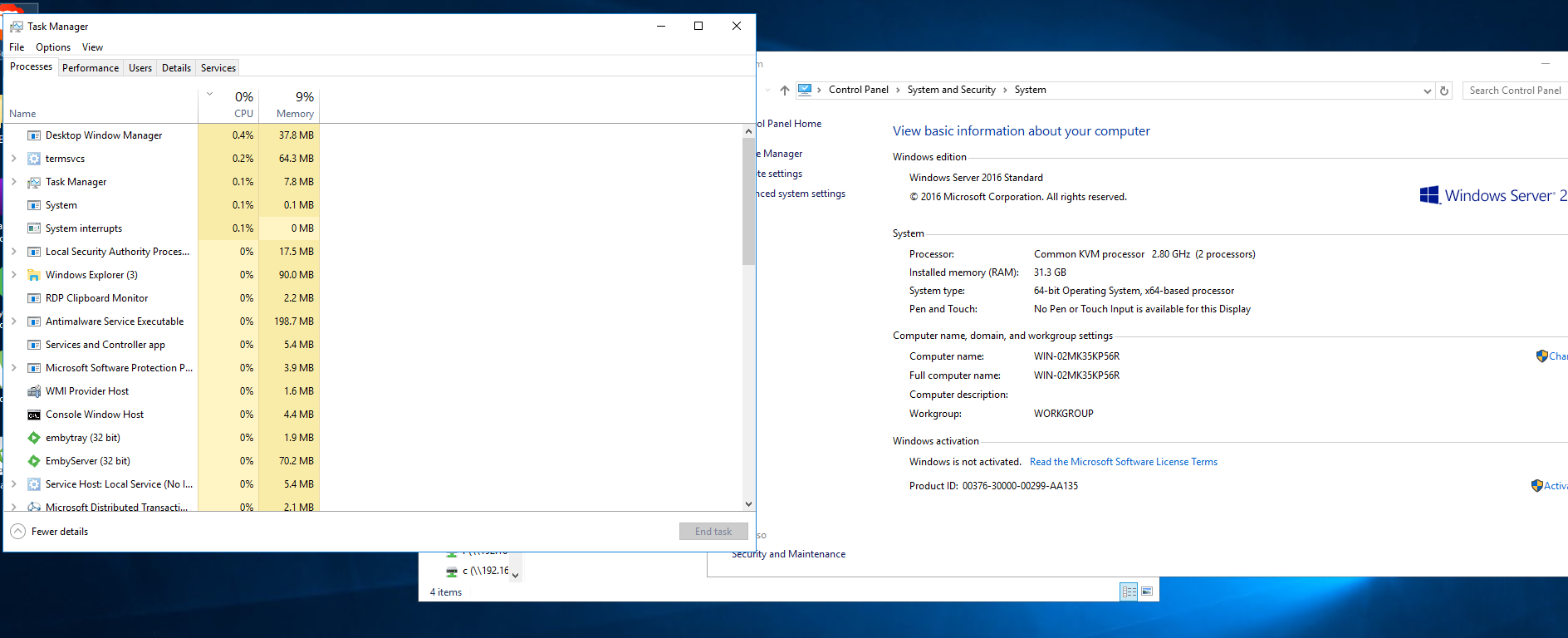The width and height of the screenshot is (1568, 638).
Task: Expand the termsvcs process group
Action: pyautogui.click(x=13, y=159)
